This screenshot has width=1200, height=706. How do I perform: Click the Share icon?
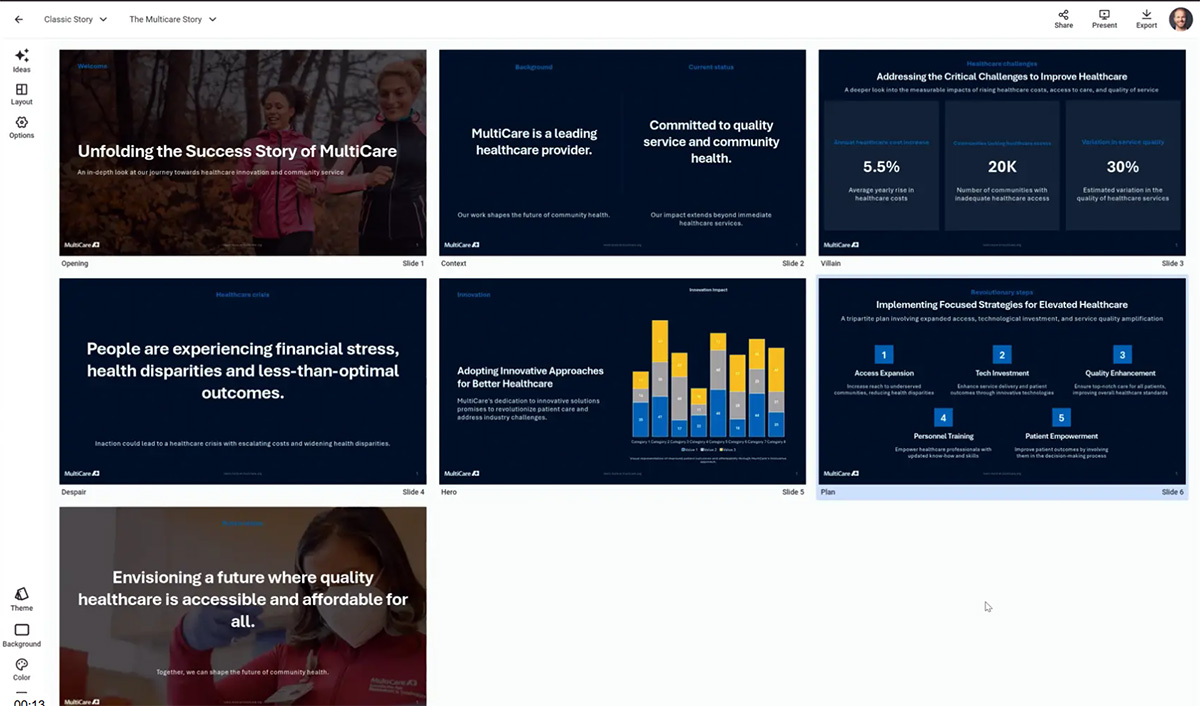pyautogui.click(x=1063, y=16)
